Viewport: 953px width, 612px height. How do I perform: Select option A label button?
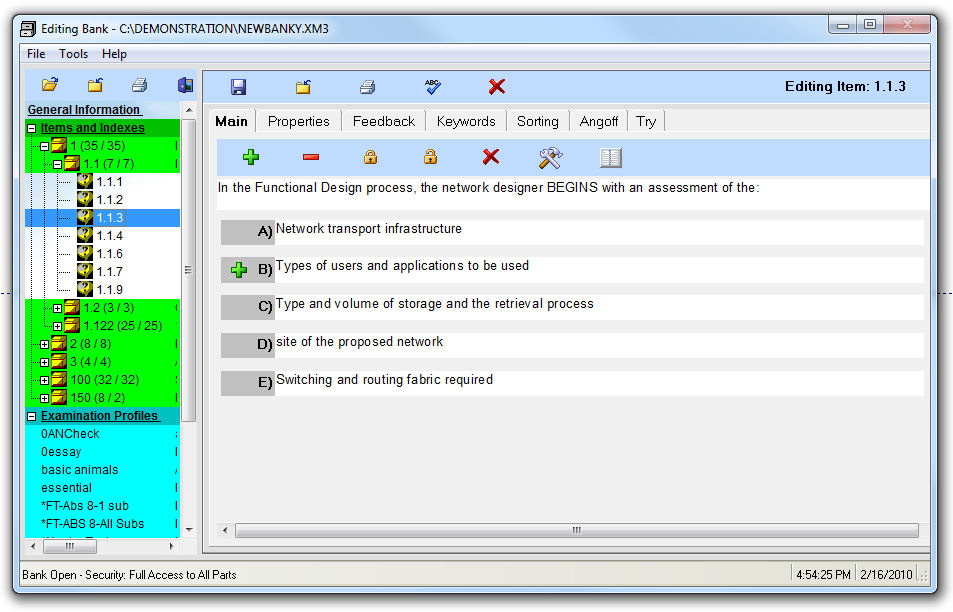tap(247, 232)
